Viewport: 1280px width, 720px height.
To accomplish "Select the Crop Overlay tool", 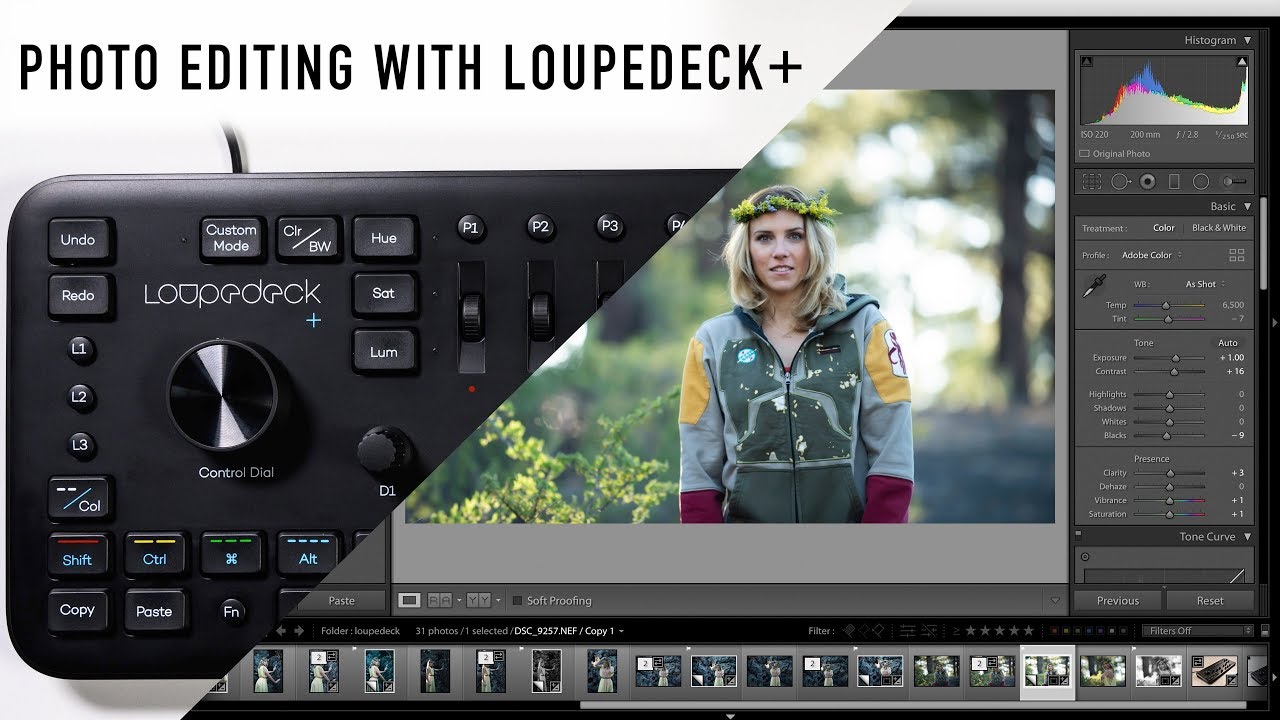I will tap(1092, 181).
